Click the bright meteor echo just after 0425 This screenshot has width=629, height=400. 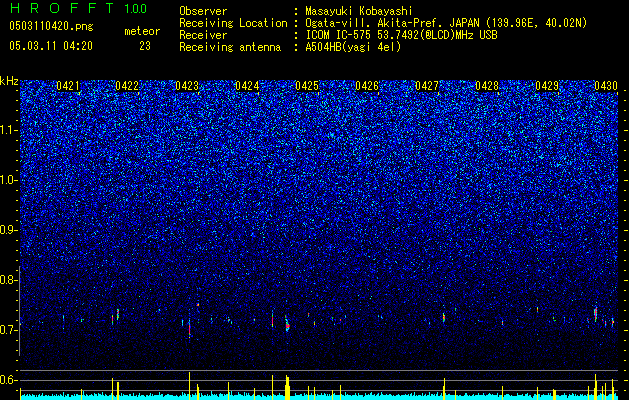(x=287, y=324)
